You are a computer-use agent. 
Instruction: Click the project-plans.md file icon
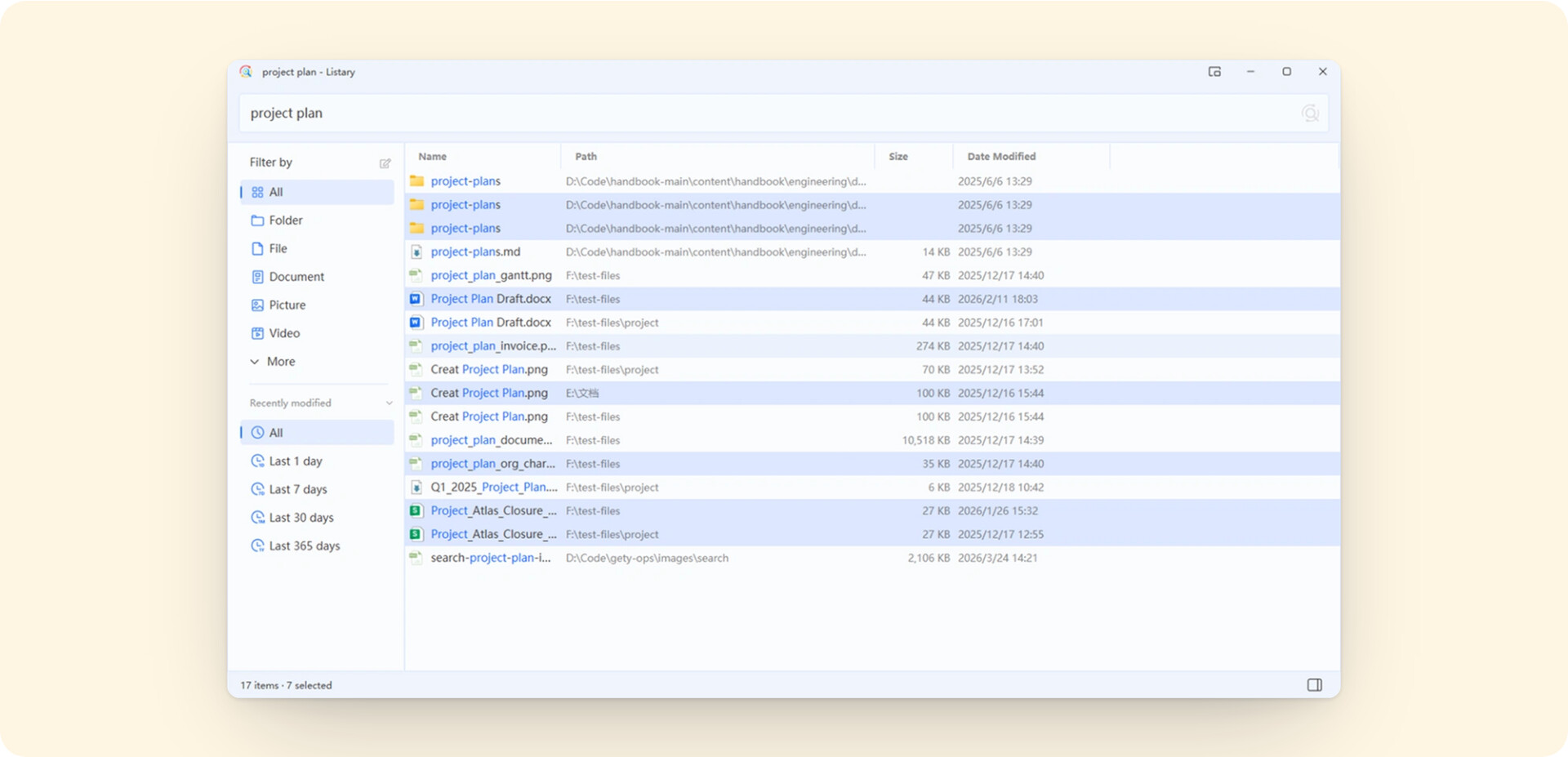point(416,252)
